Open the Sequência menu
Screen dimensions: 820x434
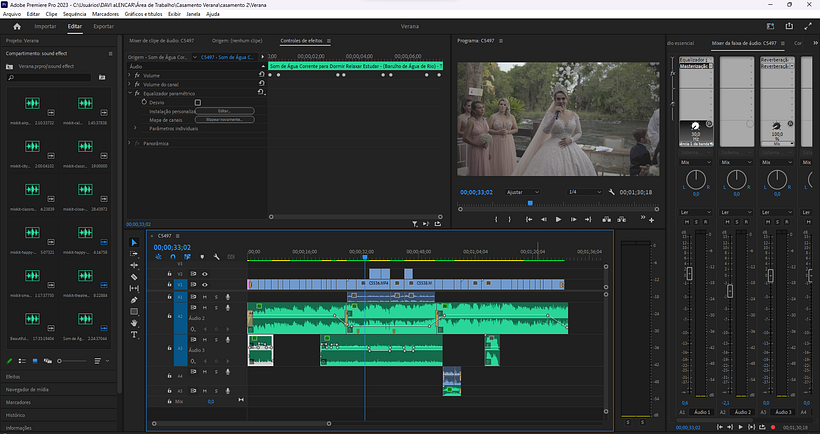pyautogui.click(x=75, y=15)
